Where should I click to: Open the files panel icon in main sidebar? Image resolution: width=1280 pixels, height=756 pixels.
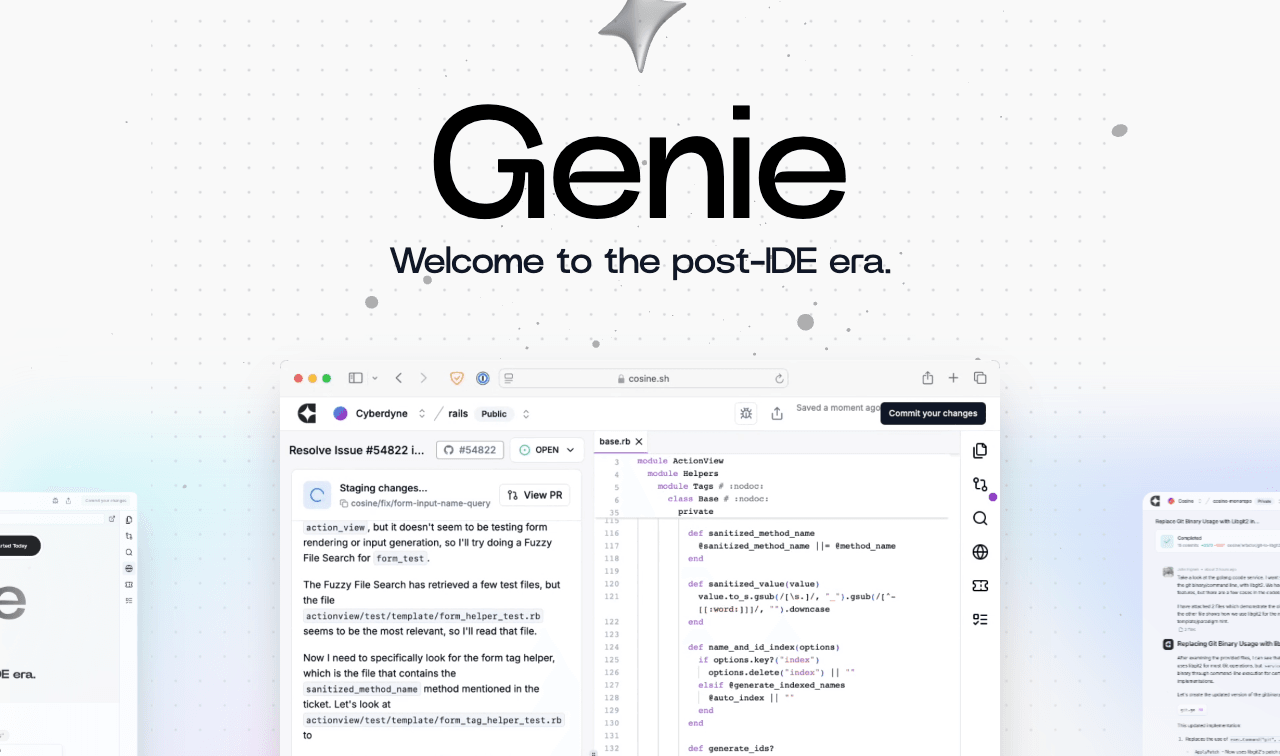[x=980, y=450]
